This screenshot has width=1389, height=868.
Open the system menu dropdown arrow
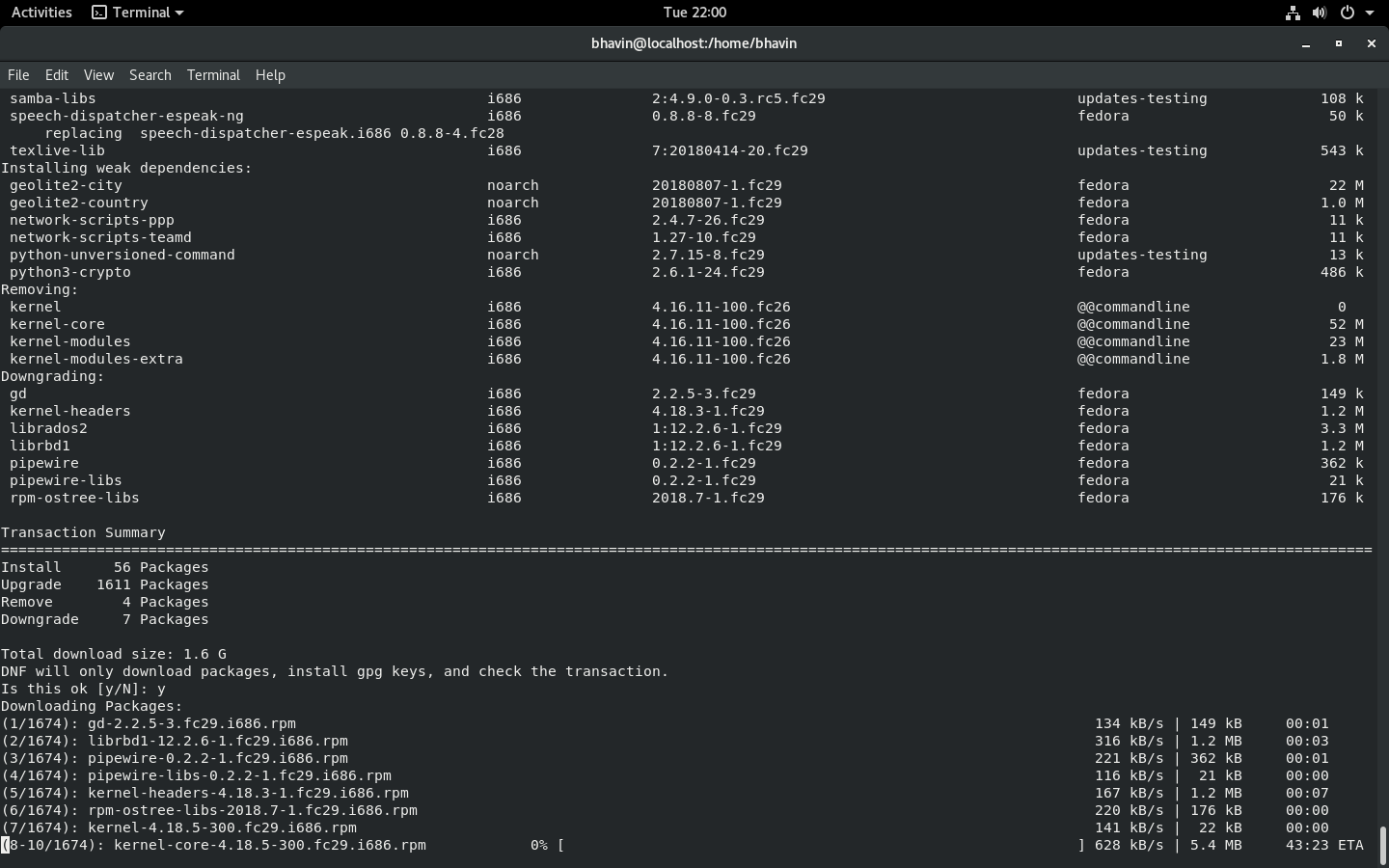click(x=1371, y=13)
